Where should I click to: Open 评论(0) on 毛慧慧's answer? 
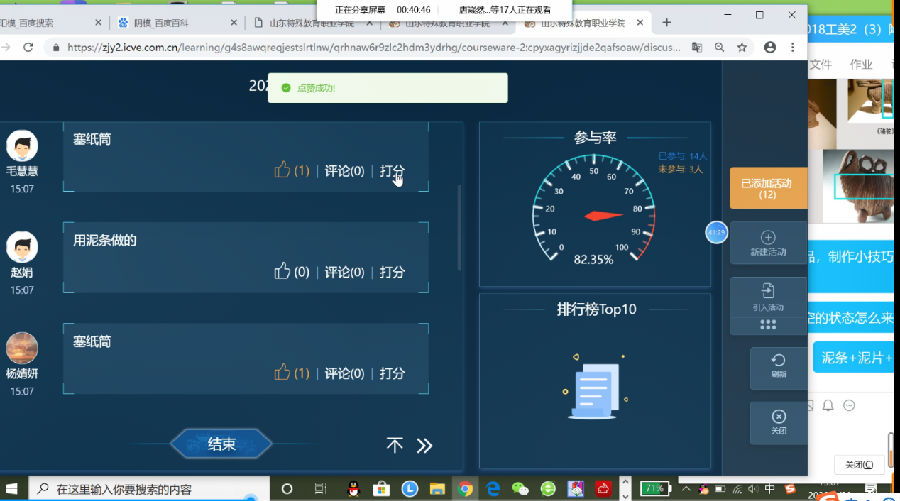344,171
